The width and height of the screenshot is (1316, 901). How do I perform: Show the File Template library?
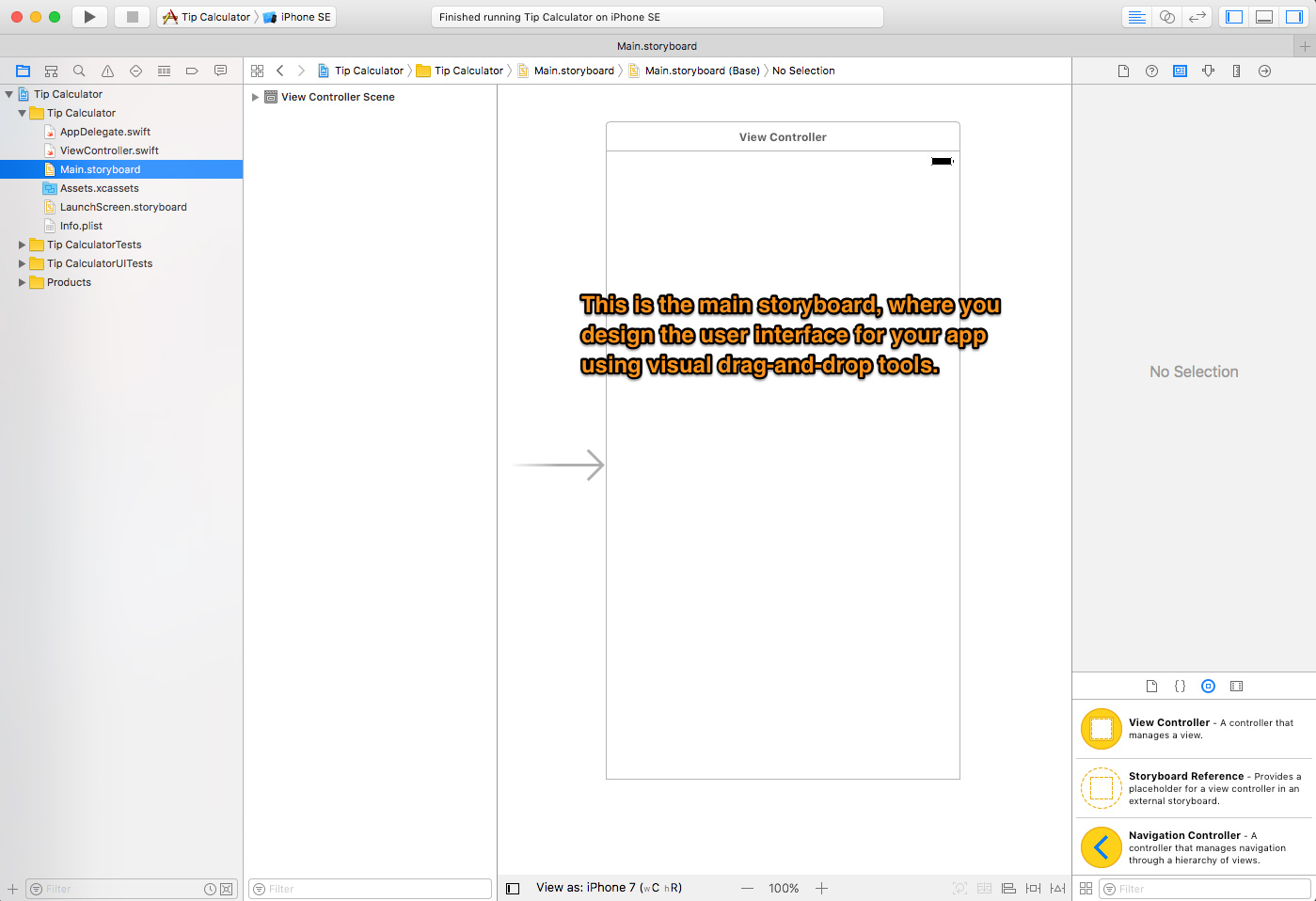pyautogui.click(x=1151, y=686)
